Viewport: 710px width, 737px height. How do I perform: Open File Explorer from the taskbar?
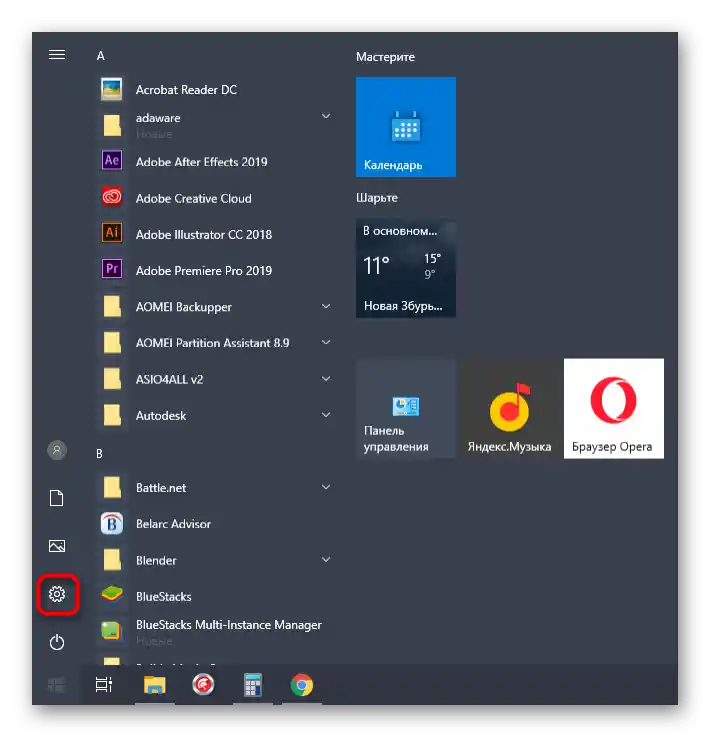(x=155, y=685)
